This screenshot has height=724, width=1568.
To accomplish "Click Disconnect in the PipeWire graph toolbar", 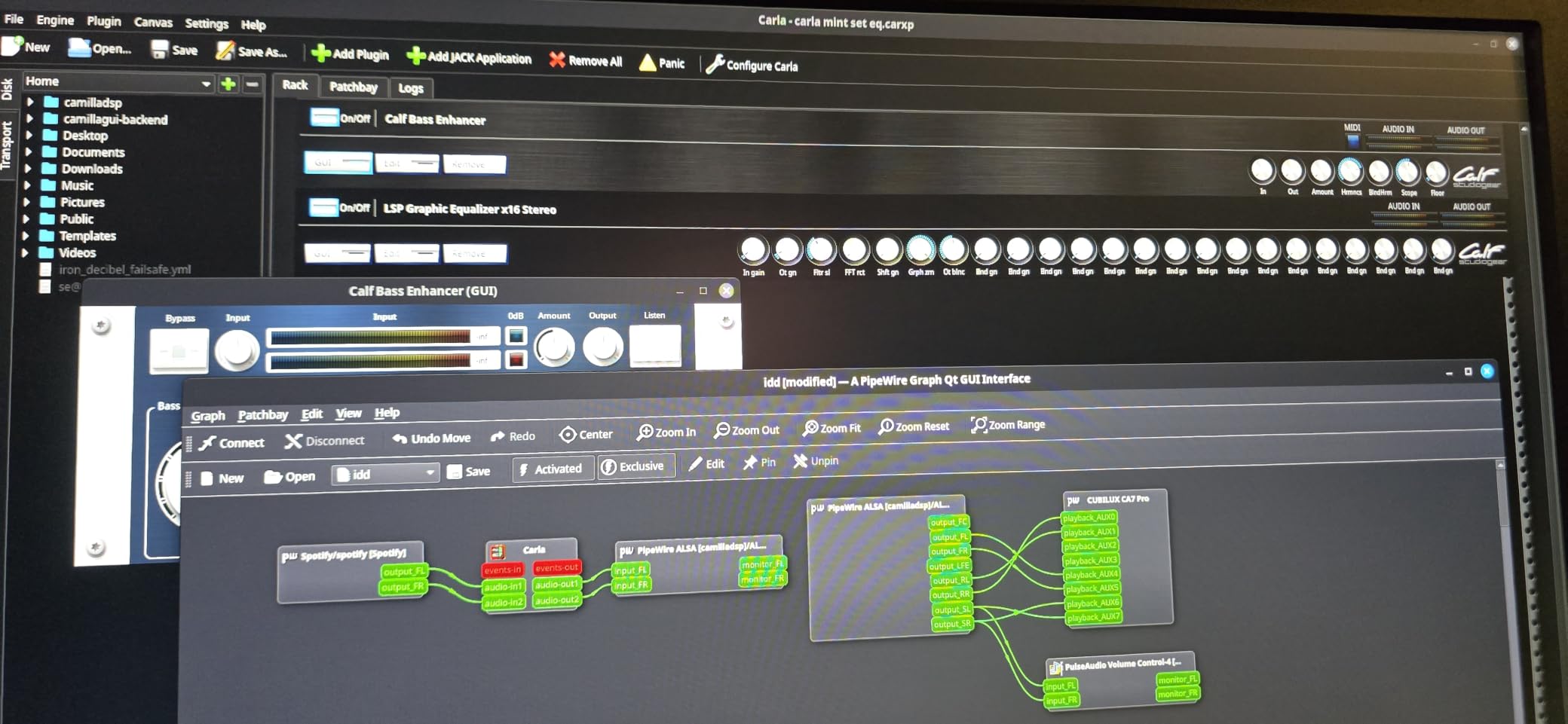I will point(324,441).
